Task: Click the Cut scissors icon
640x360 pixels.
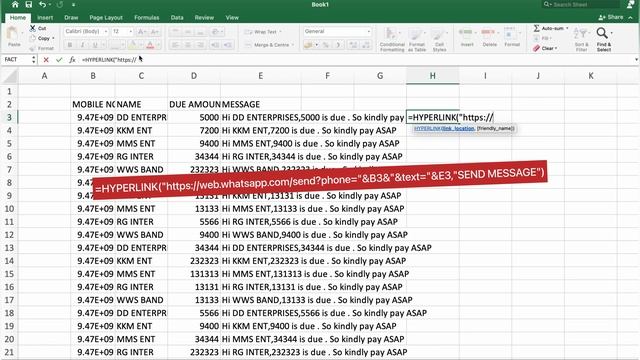Action: click(x=33, y=28)
